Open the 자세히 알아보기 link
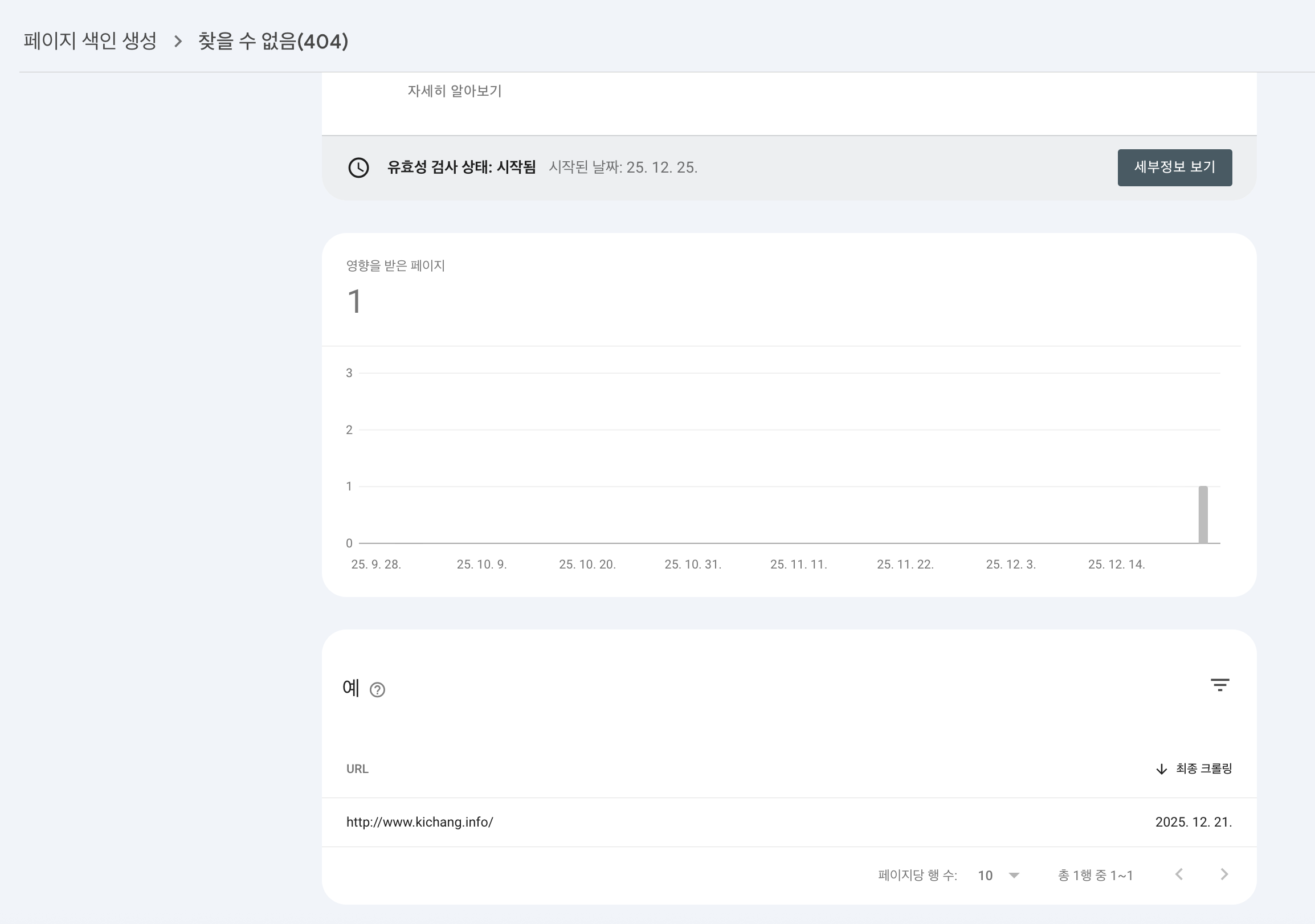 (455, 89)
